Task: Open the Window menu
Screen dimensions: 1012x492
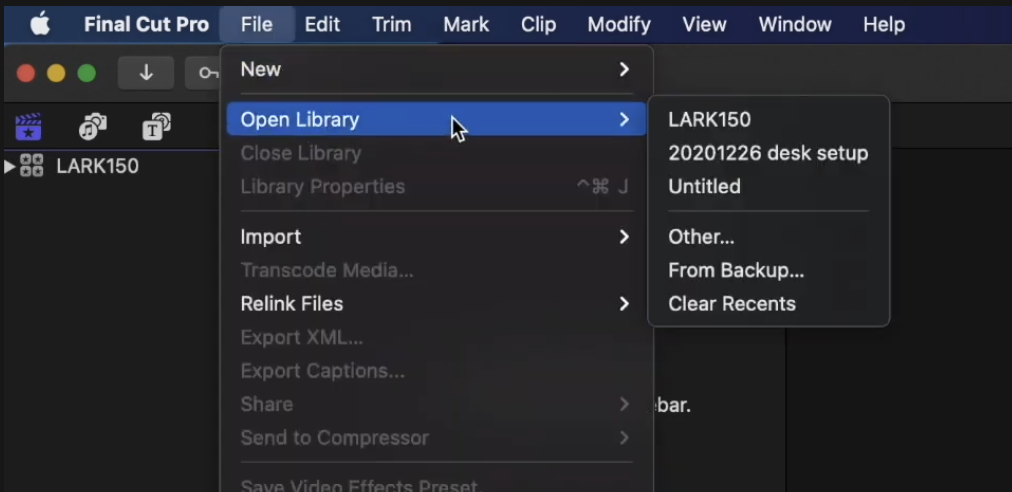Action: click(x=794, y=25)
